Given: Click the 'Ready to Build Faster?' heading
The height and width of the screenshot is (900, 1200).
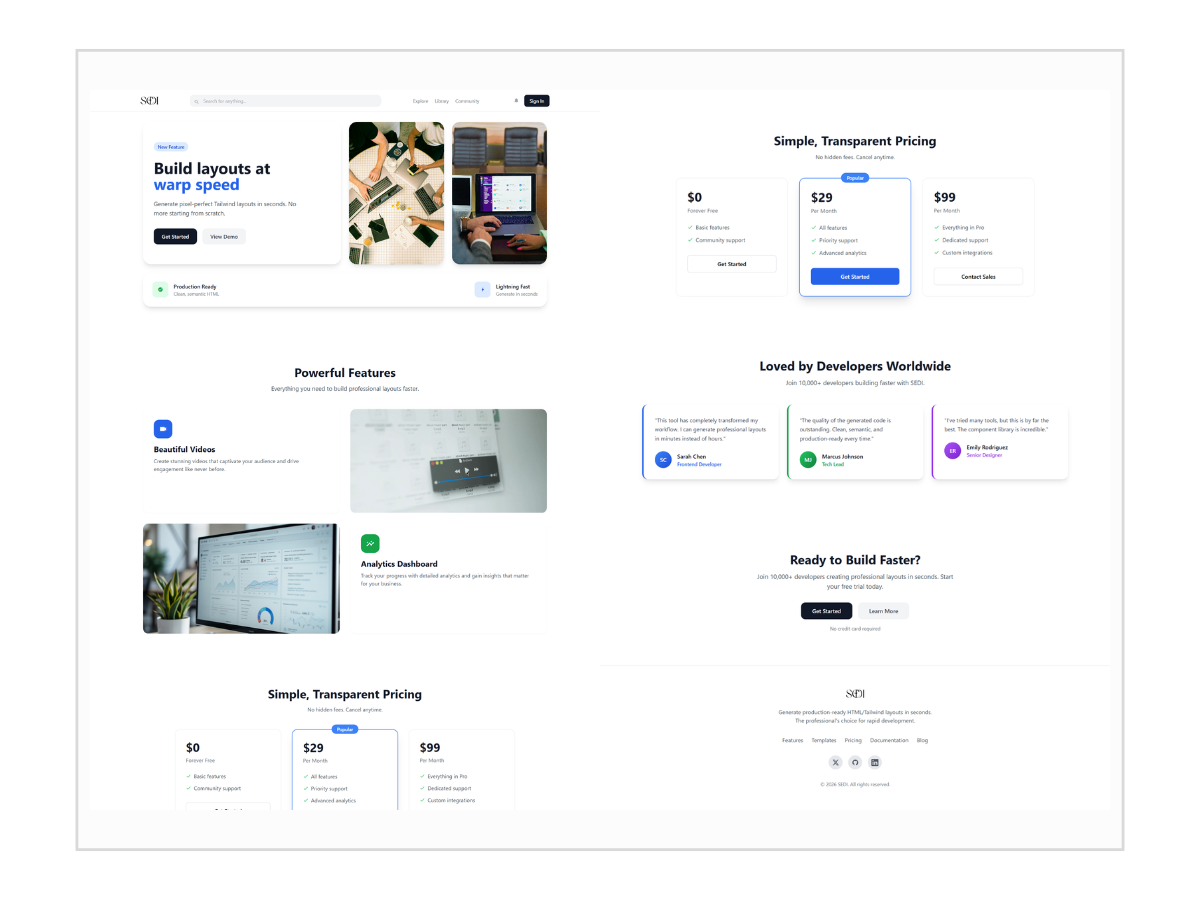Looking at the screenshot, I should 855,561.
